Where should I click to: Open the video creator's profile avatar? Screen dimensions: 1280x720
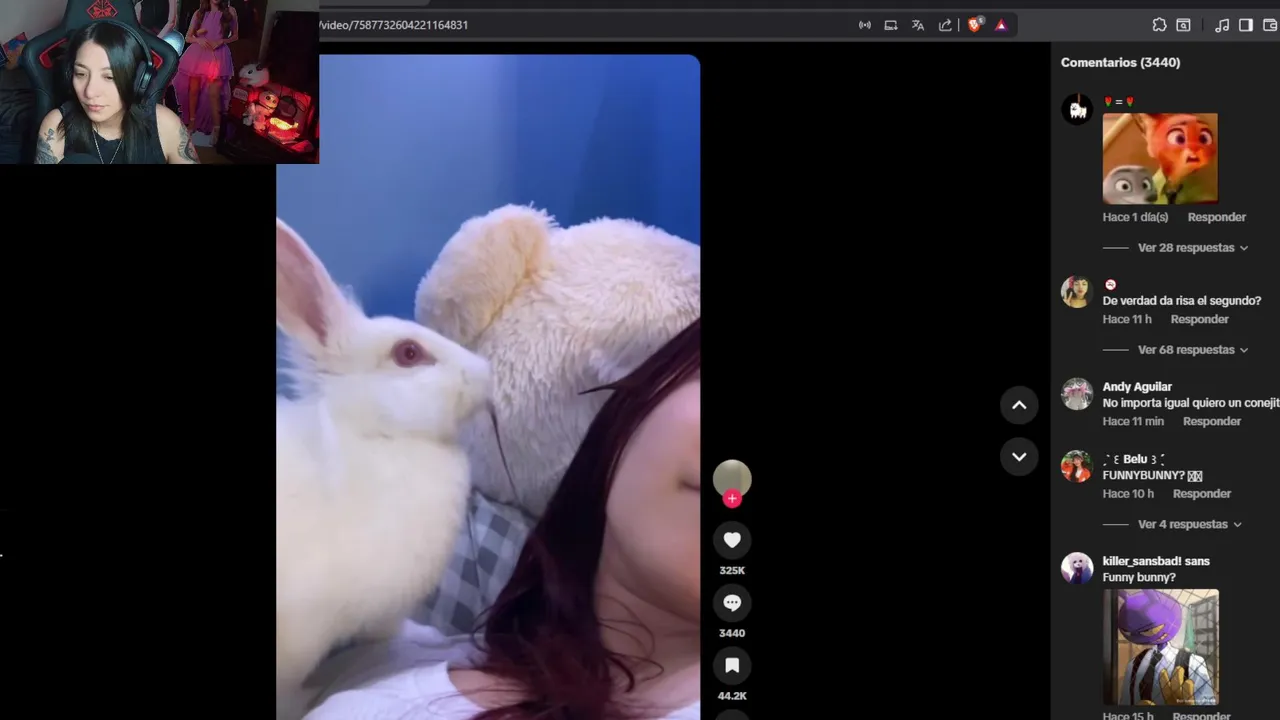[732, 479]
